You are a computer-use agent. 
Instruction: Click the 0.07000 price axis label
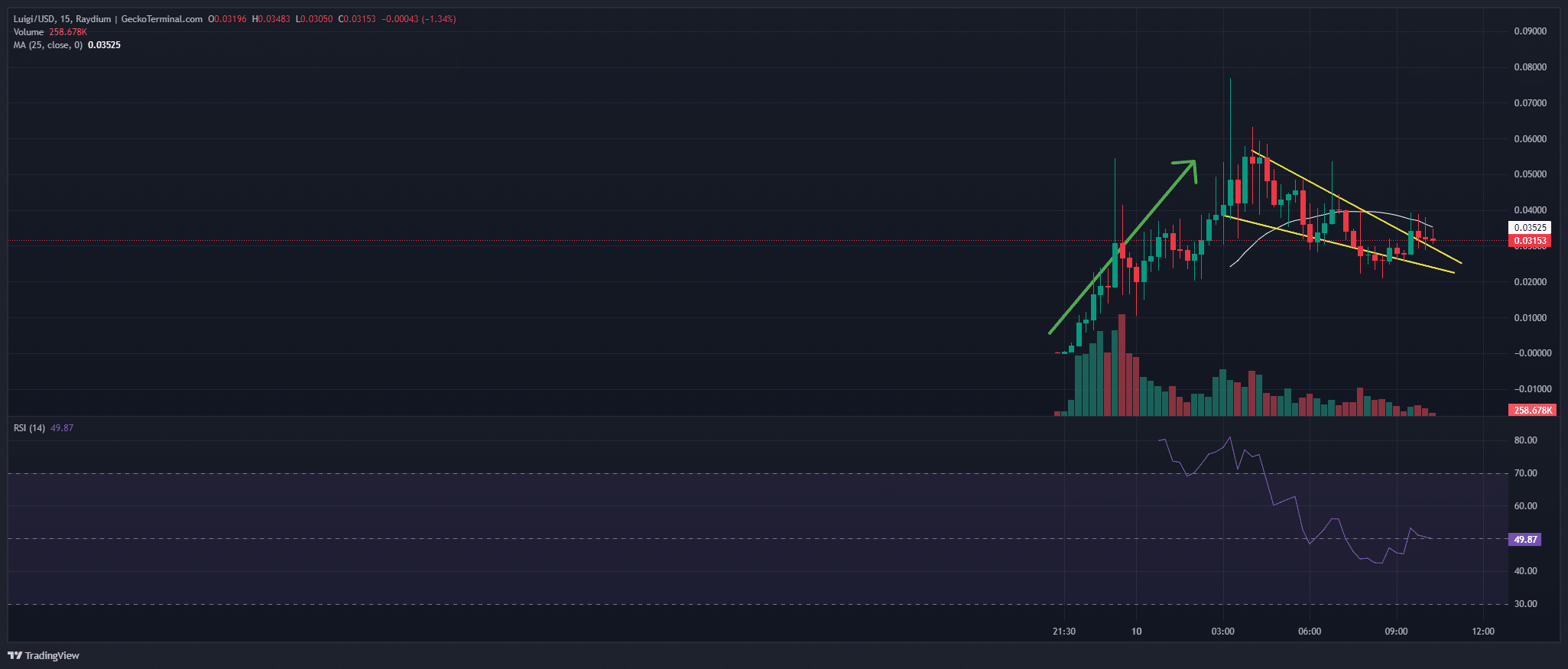(x=1530, y=103)
